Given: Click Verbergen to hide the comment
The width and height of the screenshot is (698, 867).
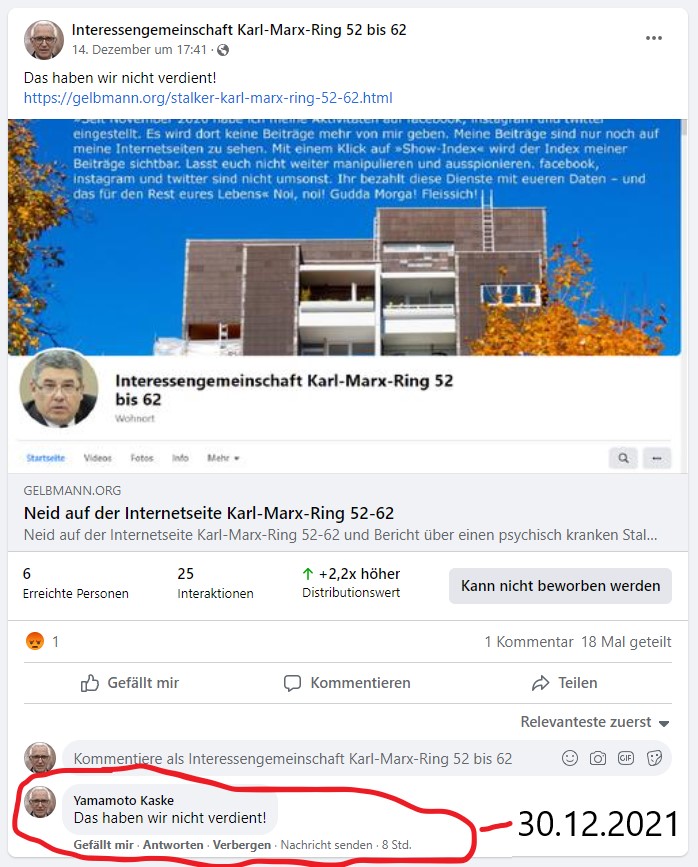Looking at the screenshot, I should pyautogui.click(x=242, y=845).
